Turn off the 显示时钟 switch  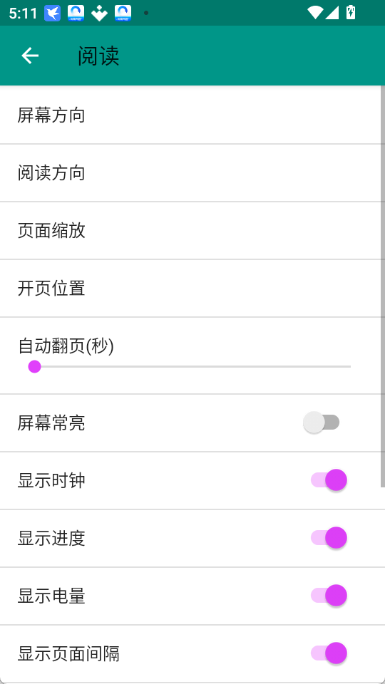click(x=329, y=480)
